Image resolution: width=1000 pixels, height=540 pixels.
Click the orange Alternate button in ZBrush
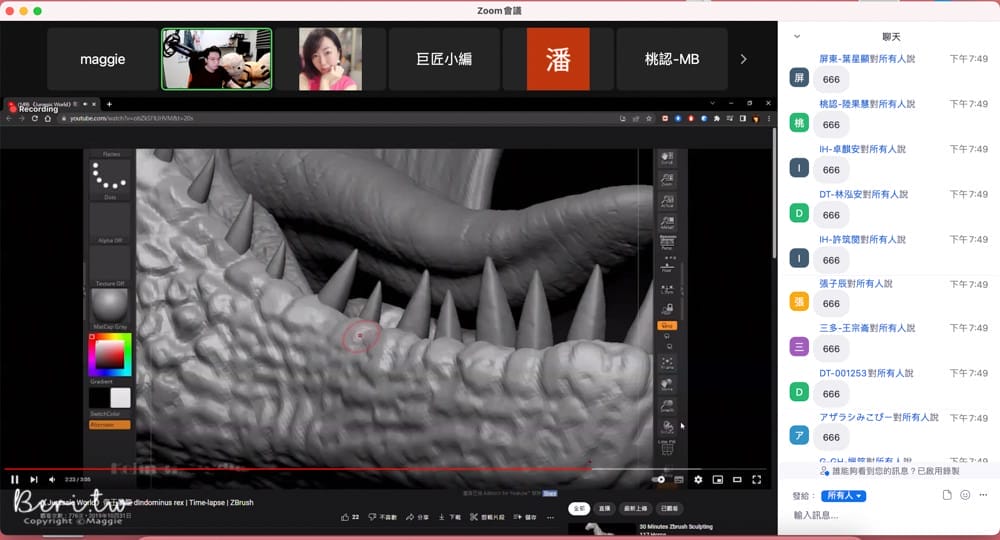click(x=110, y=425)
